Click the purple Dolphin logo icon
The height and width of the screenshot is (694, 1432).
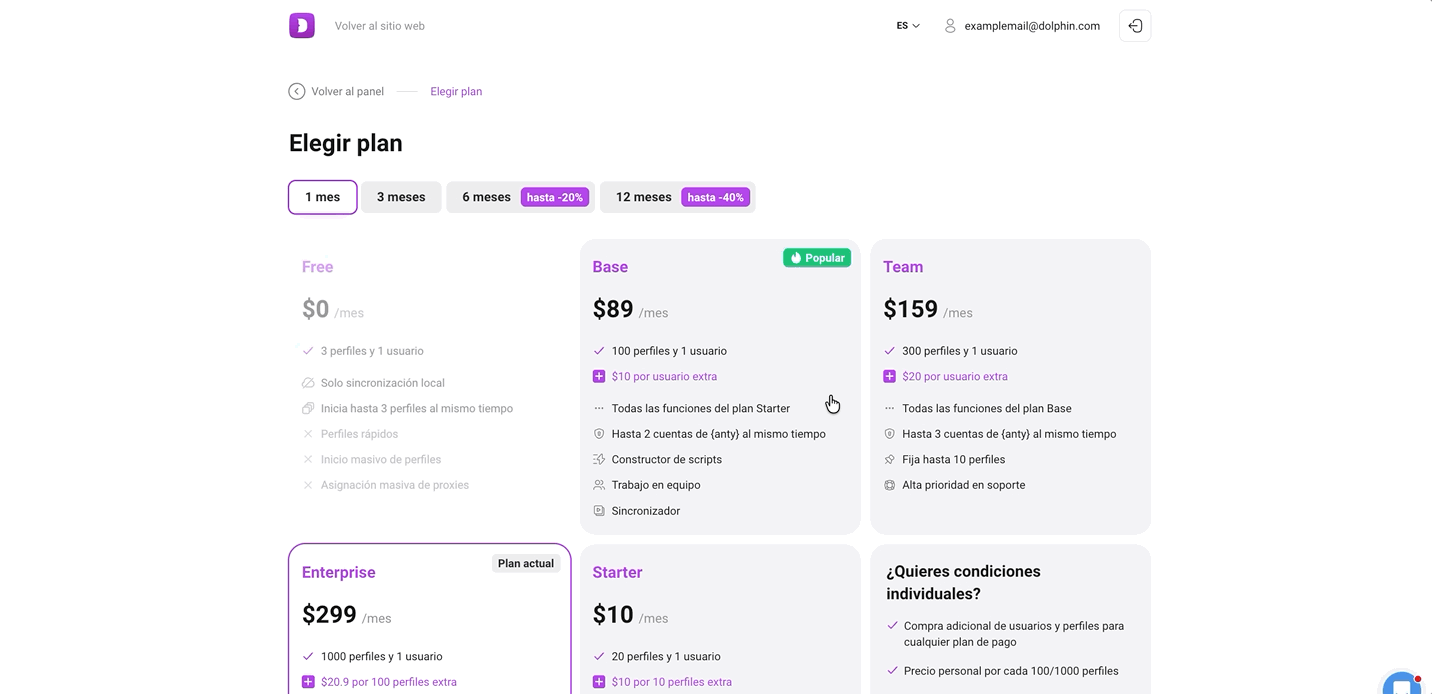302,26
